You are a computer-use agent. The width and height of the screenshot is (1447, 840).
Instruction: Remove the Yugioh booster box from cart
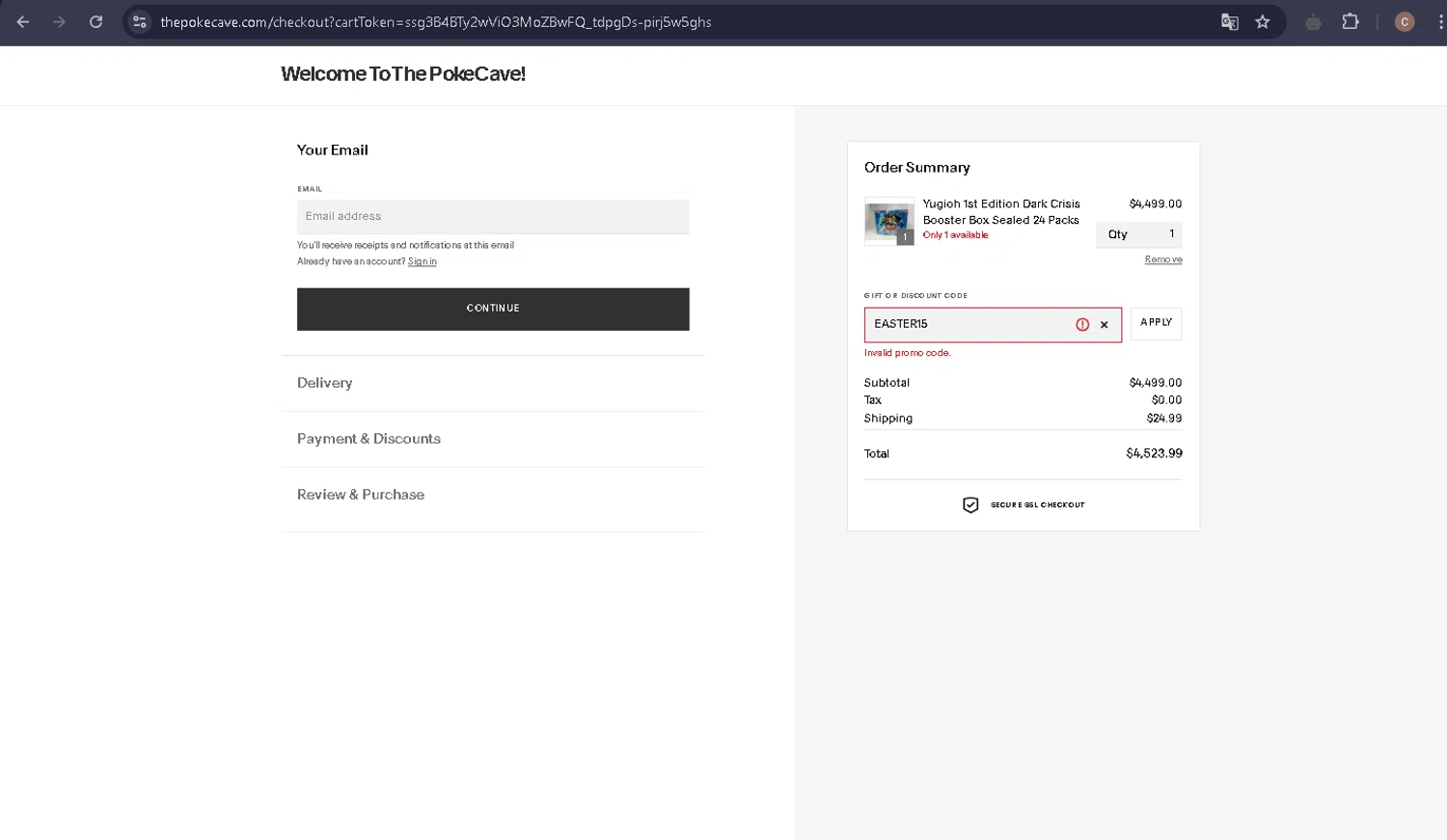click(x=1163, y=259)
